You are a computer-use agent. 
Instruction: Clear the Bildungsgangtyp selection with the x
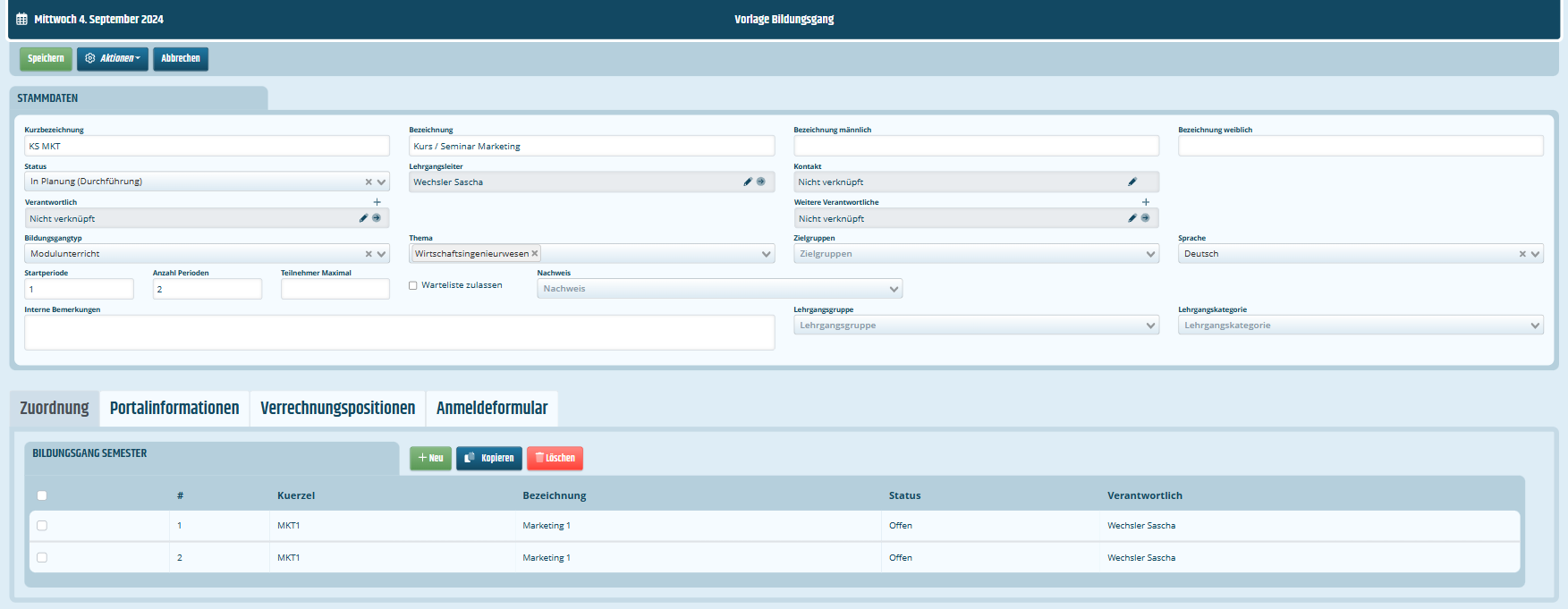click(369, 254)
